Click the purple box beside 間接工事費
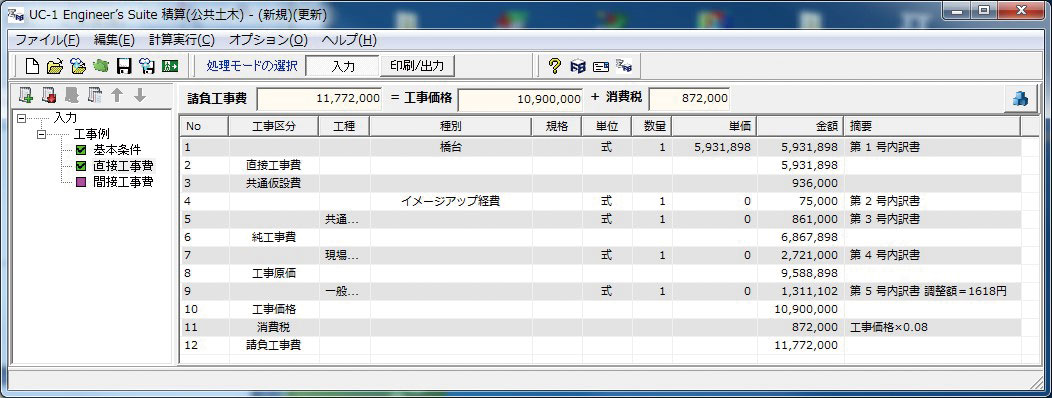The height and width of the screenshot is (398, 1052). (x=81, y=182)
